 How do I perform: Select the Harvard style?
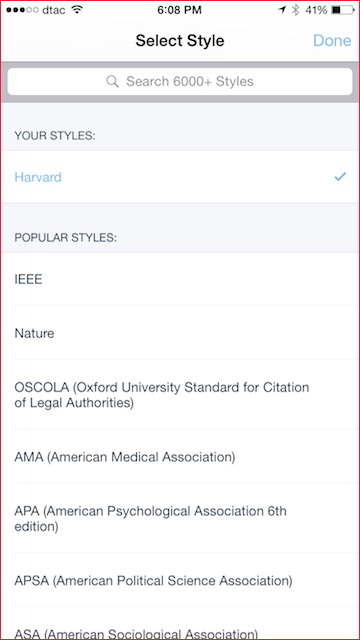point(180,177)
